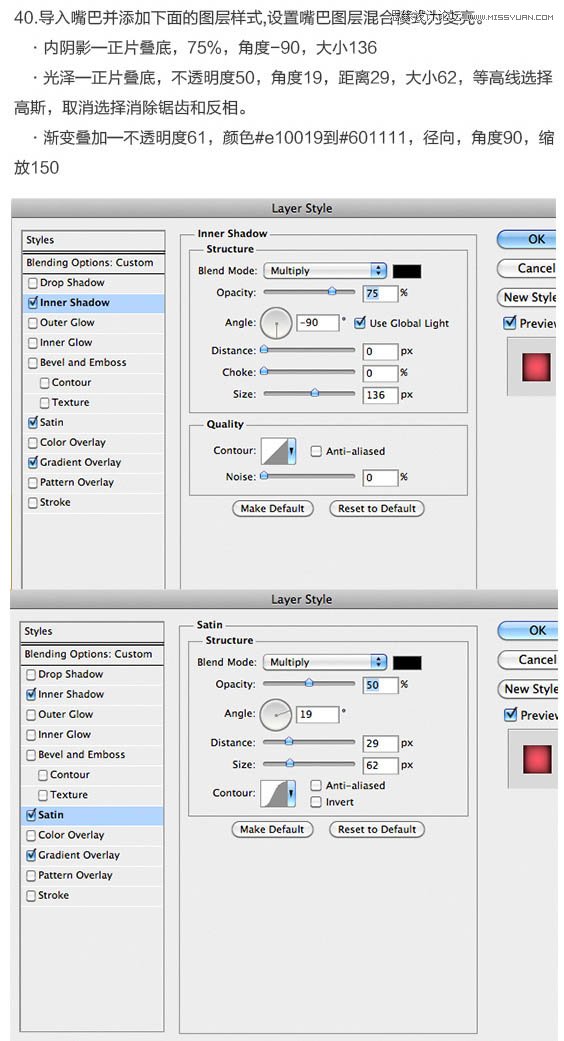
Task: Click OK in the Inner Shadow settings dialog
Action: pos(527,240)
